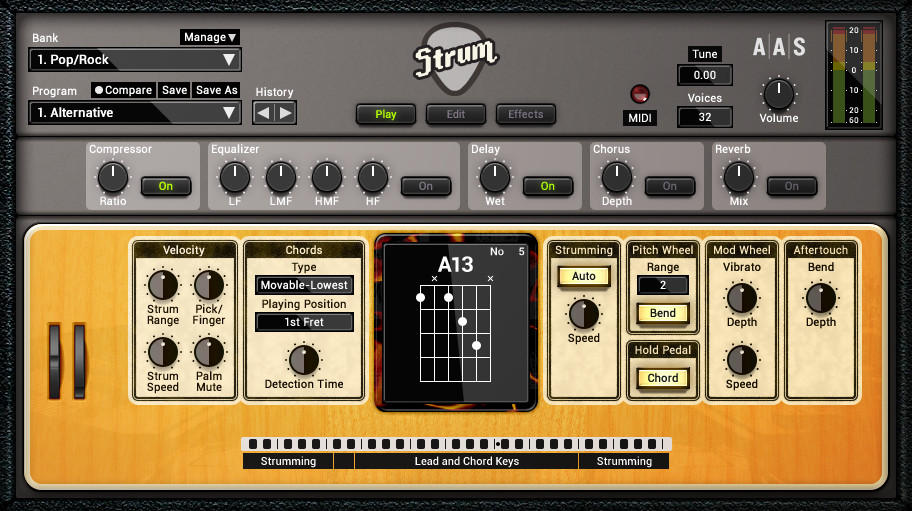
Task: Open the chord Type Movable-Lowest selector
Action: (304, 285)
